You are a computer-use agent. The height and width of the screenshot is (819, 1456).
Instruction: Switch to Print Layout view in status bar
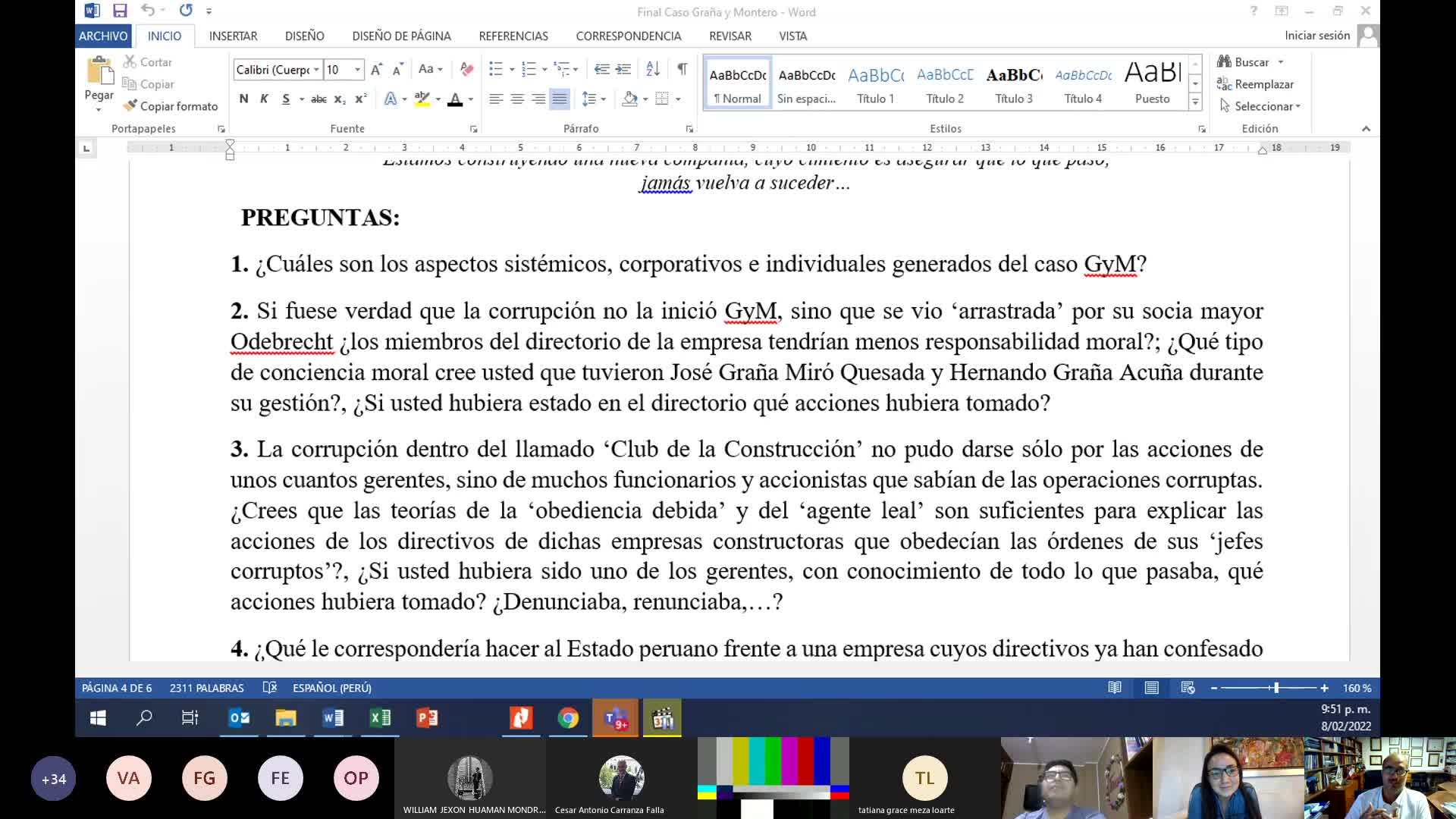[1151, 688]
